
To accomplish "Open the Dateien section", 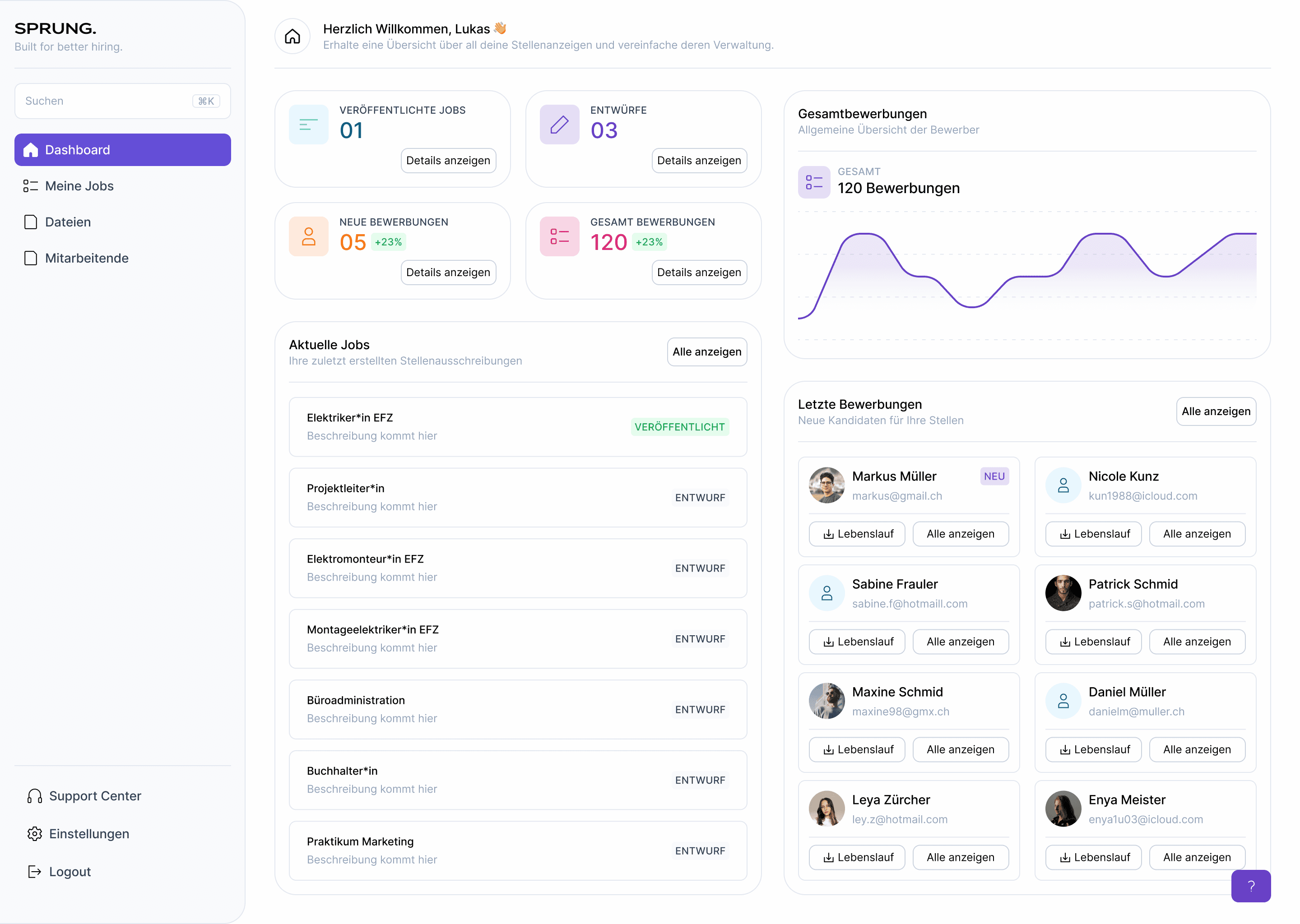I will (68, 222).
